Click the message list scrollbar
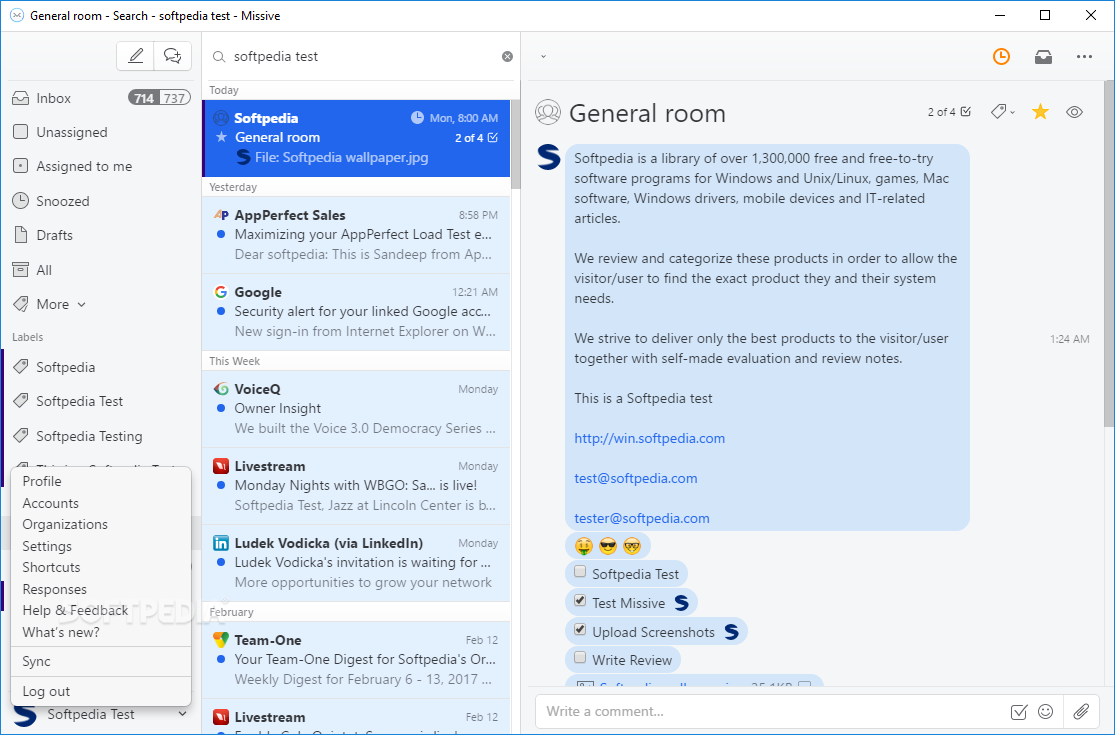This screenshot has height=735, width=1115. click(516, 144)
